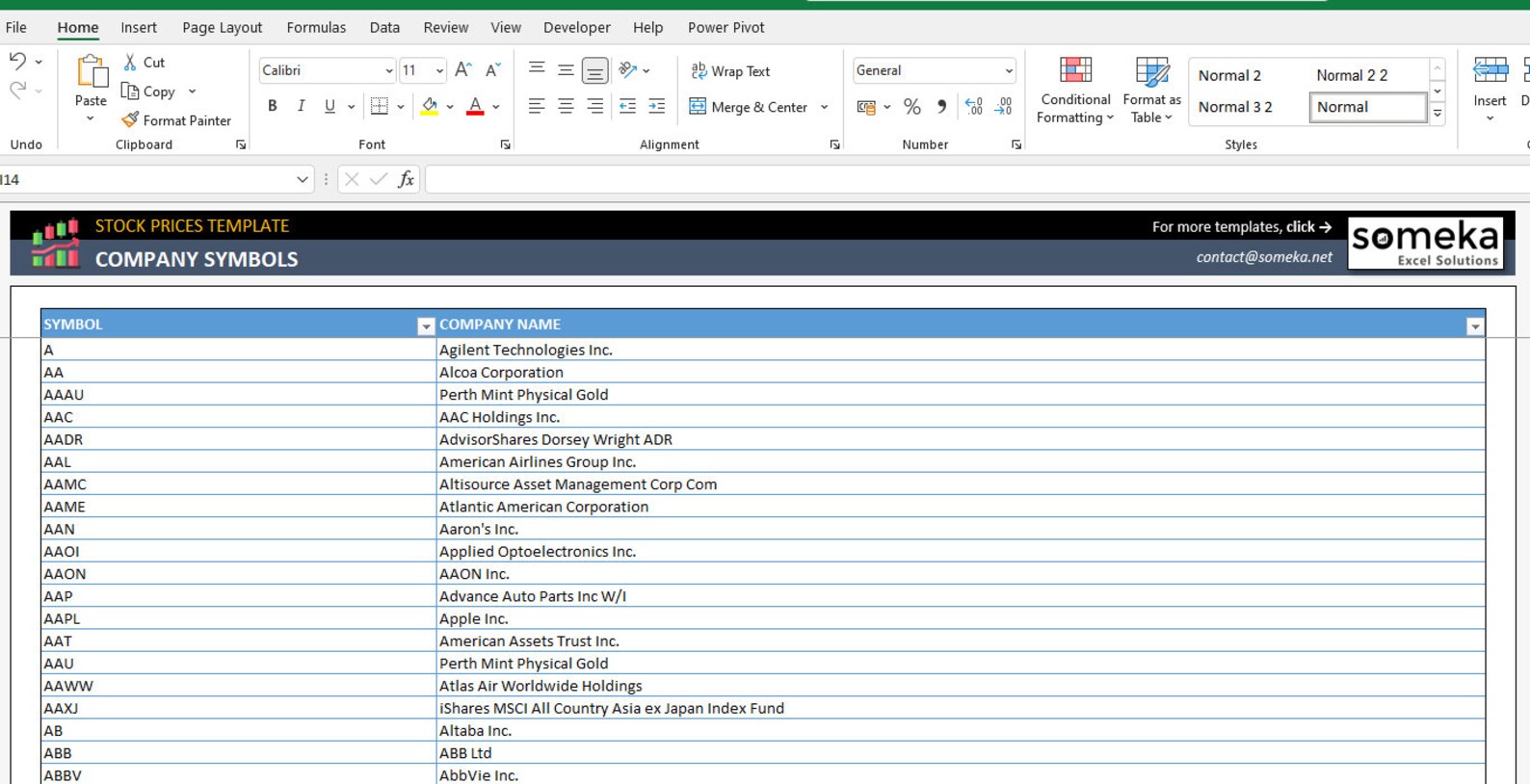Switch to the Data tab
The image size is (1530, 784).
384,27
